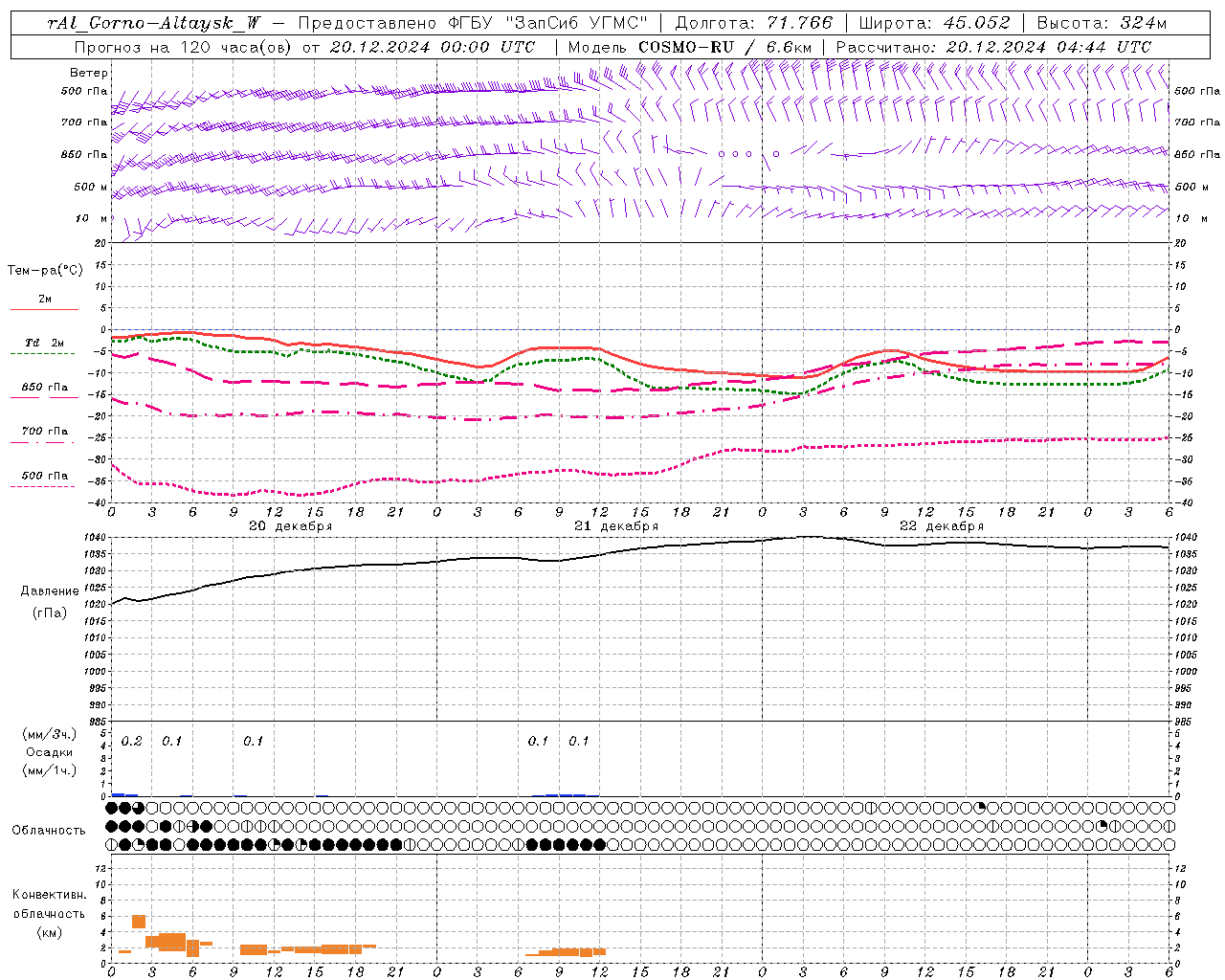Select the elevation text Высота: 324м
The image size is (1225, 980).
point(1102,23)
